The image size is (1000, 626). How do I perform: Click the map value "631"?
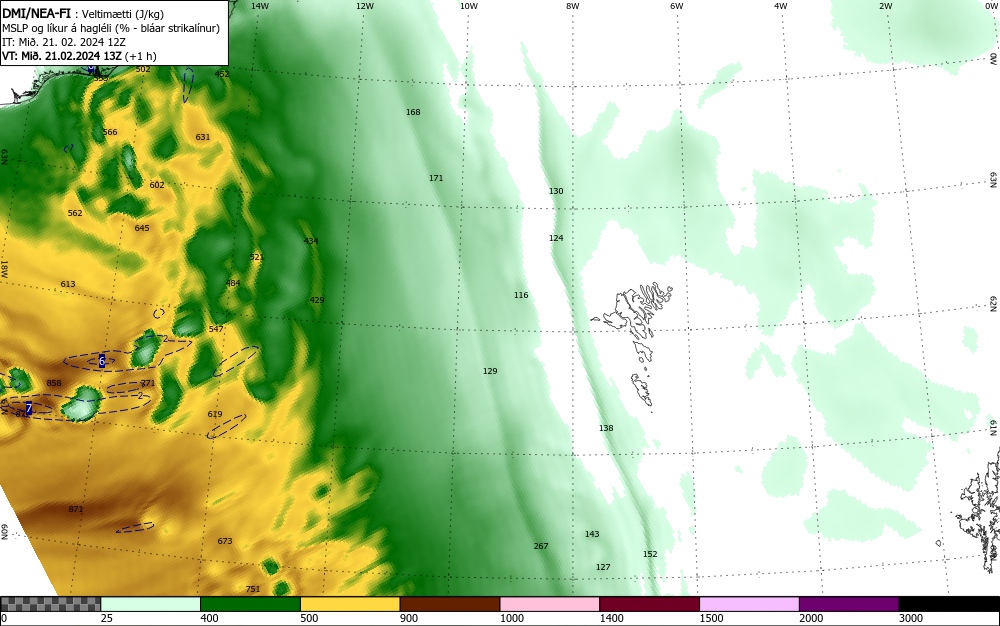click(203, 137)
